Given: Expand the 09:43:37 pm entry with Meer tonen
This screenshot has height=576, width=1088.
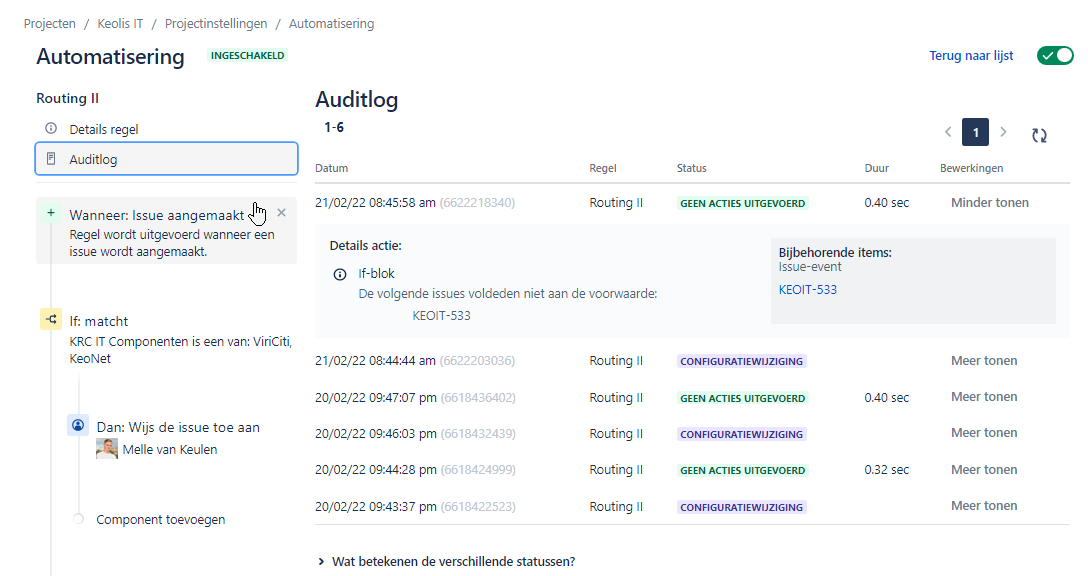Looking at the screenshot, I should (984, 506).
